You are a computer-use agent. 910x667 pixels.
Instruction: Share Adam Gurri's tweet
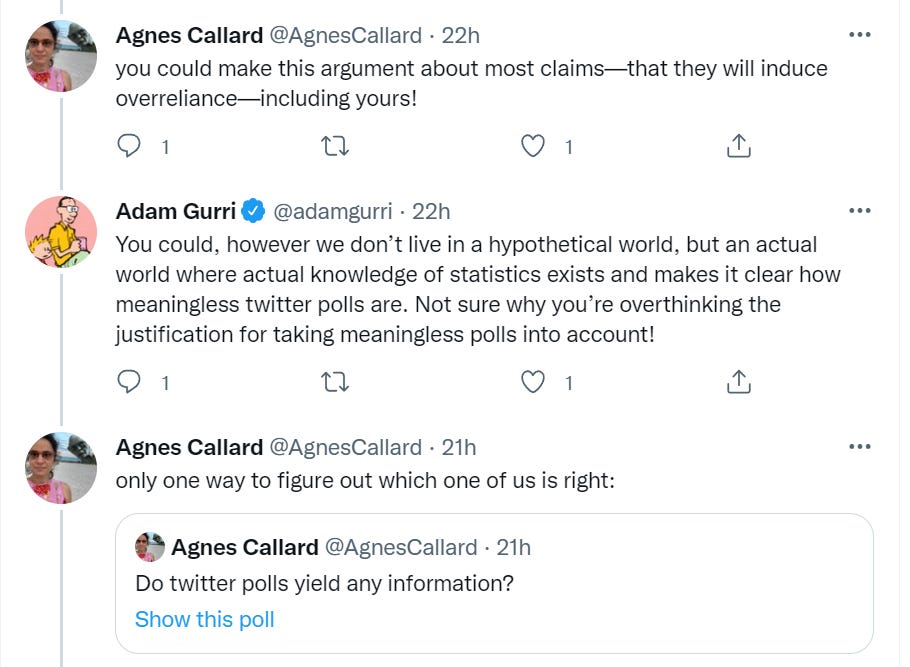point(737,382)
